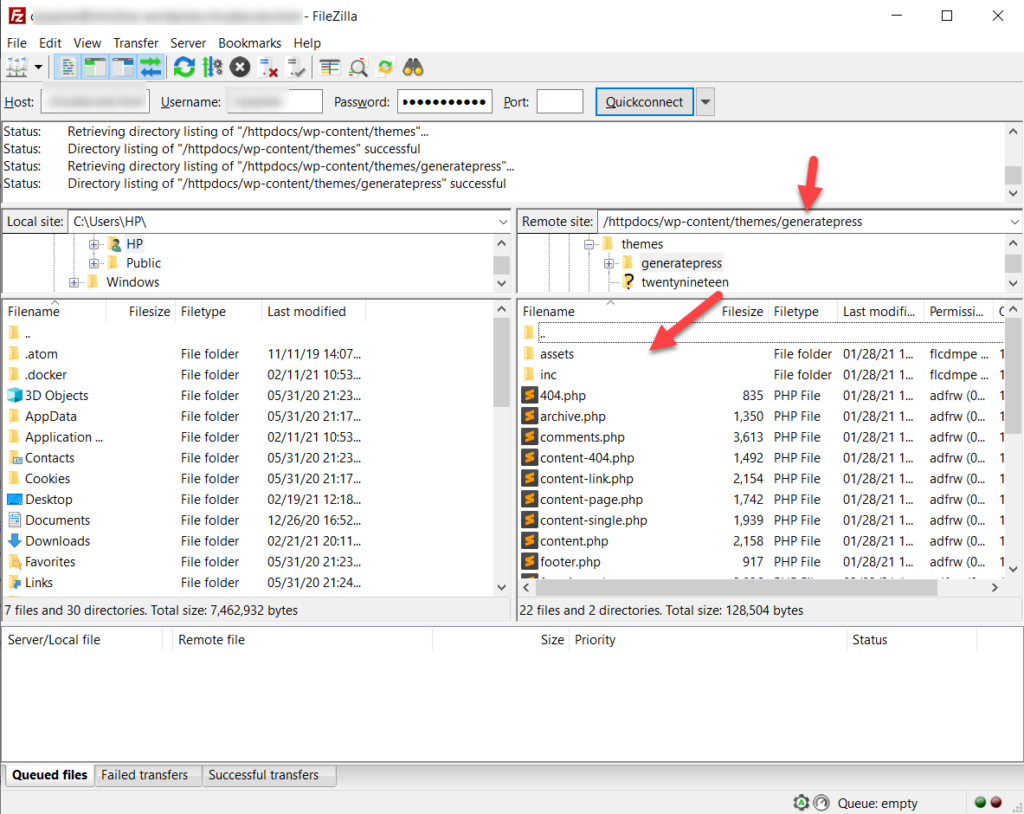
Task: Toggle processing of transfer queue
Action: 212,67
